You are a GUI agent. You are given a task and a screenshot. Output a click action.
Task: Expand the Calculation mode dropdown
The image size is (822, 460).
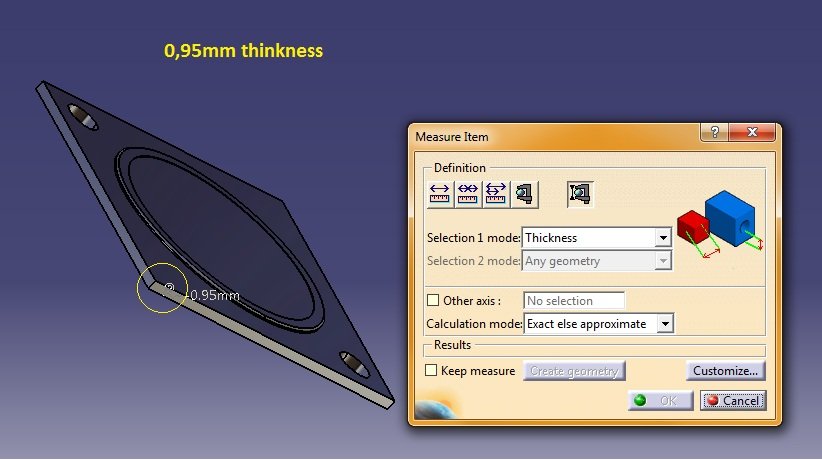coord(666,324)
